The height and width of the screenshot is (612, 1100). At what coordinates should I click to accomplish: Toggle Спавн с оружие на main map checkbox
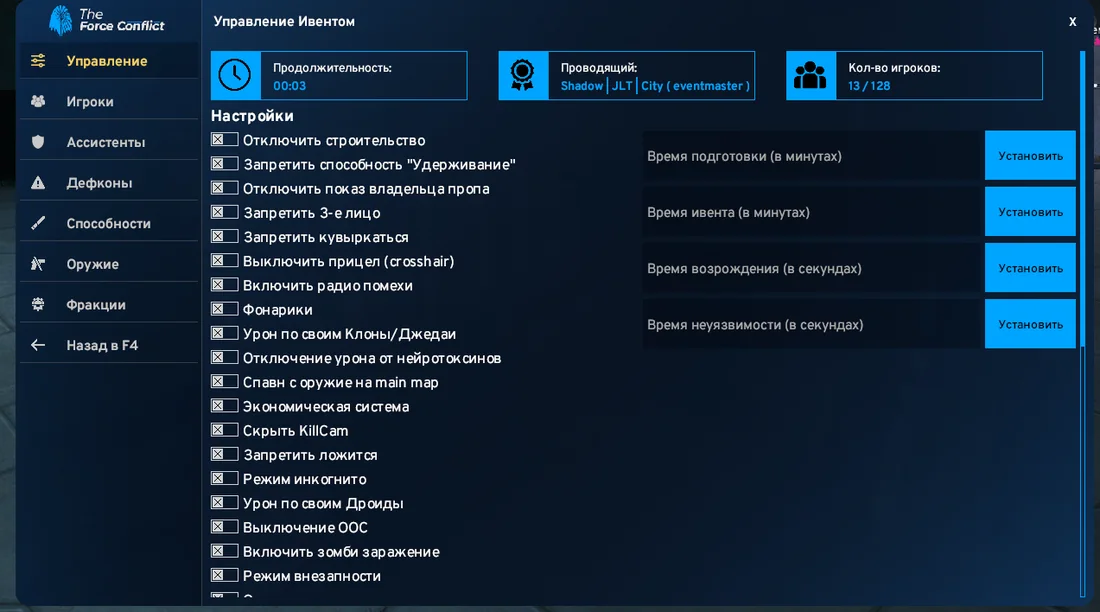[x=224, y=382]
